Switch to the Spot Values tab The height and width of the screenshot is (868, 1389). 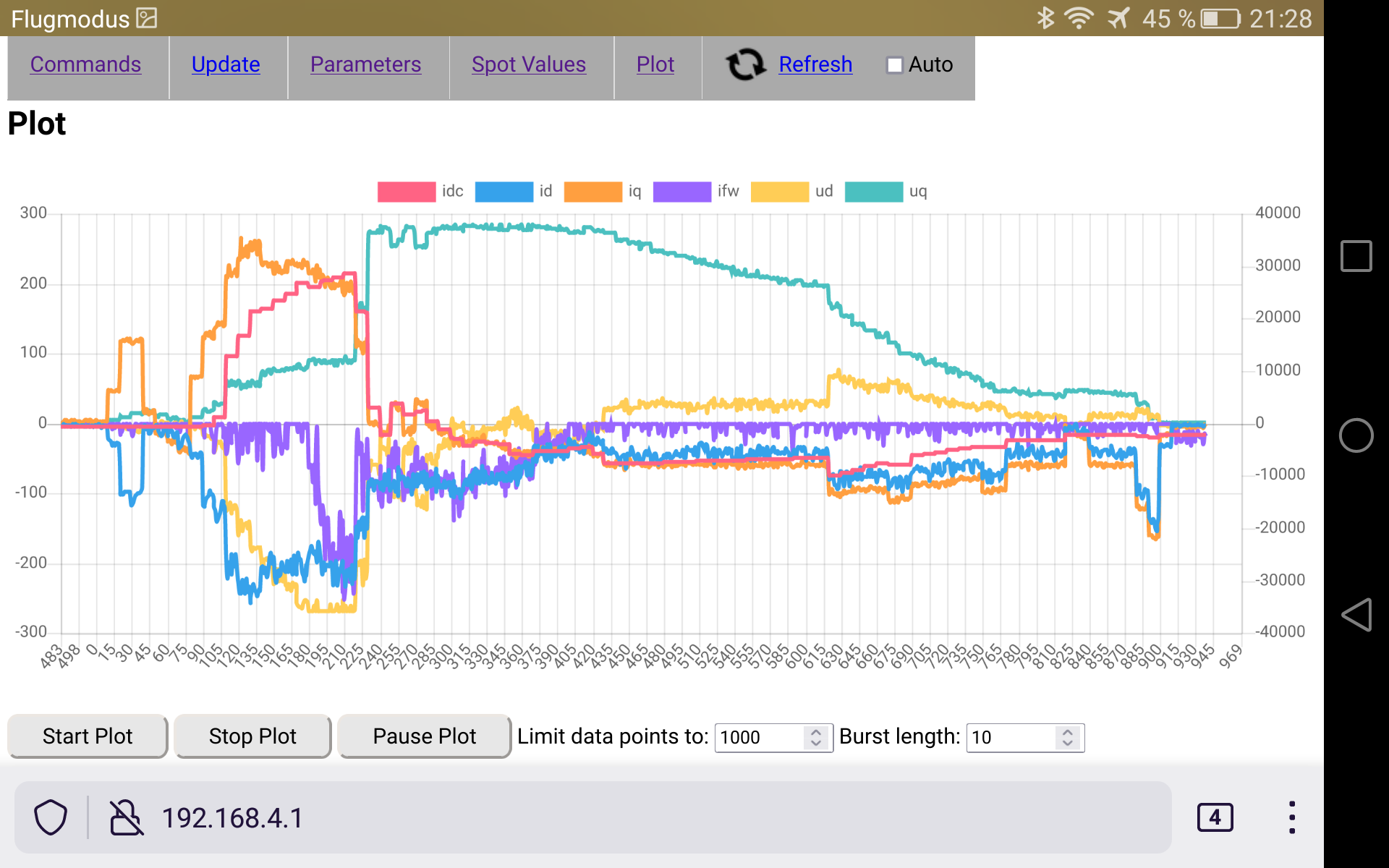coord(528,64)
